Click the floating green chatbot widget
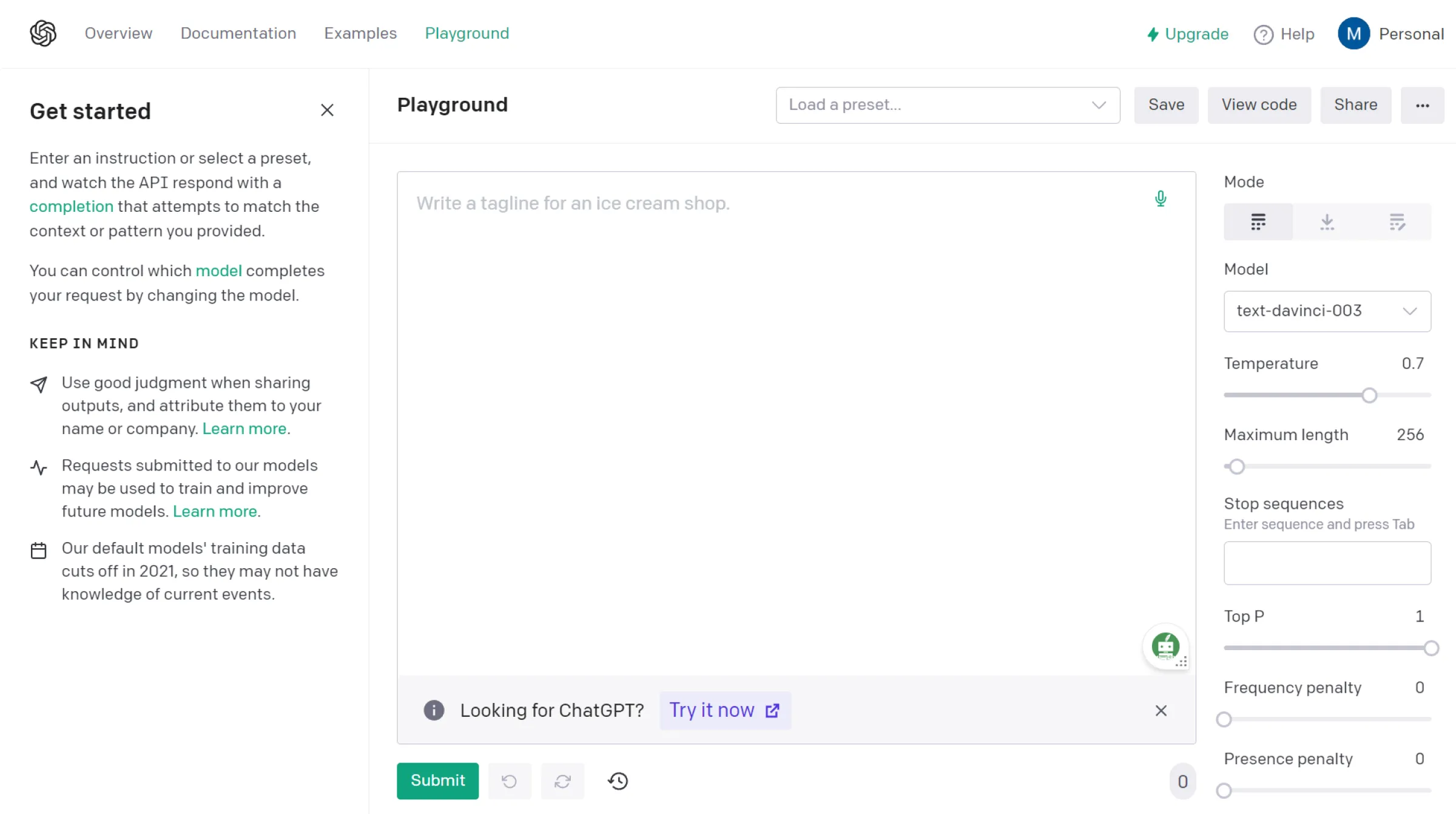Screen dimensions: 1456x814 (1165, 646)
